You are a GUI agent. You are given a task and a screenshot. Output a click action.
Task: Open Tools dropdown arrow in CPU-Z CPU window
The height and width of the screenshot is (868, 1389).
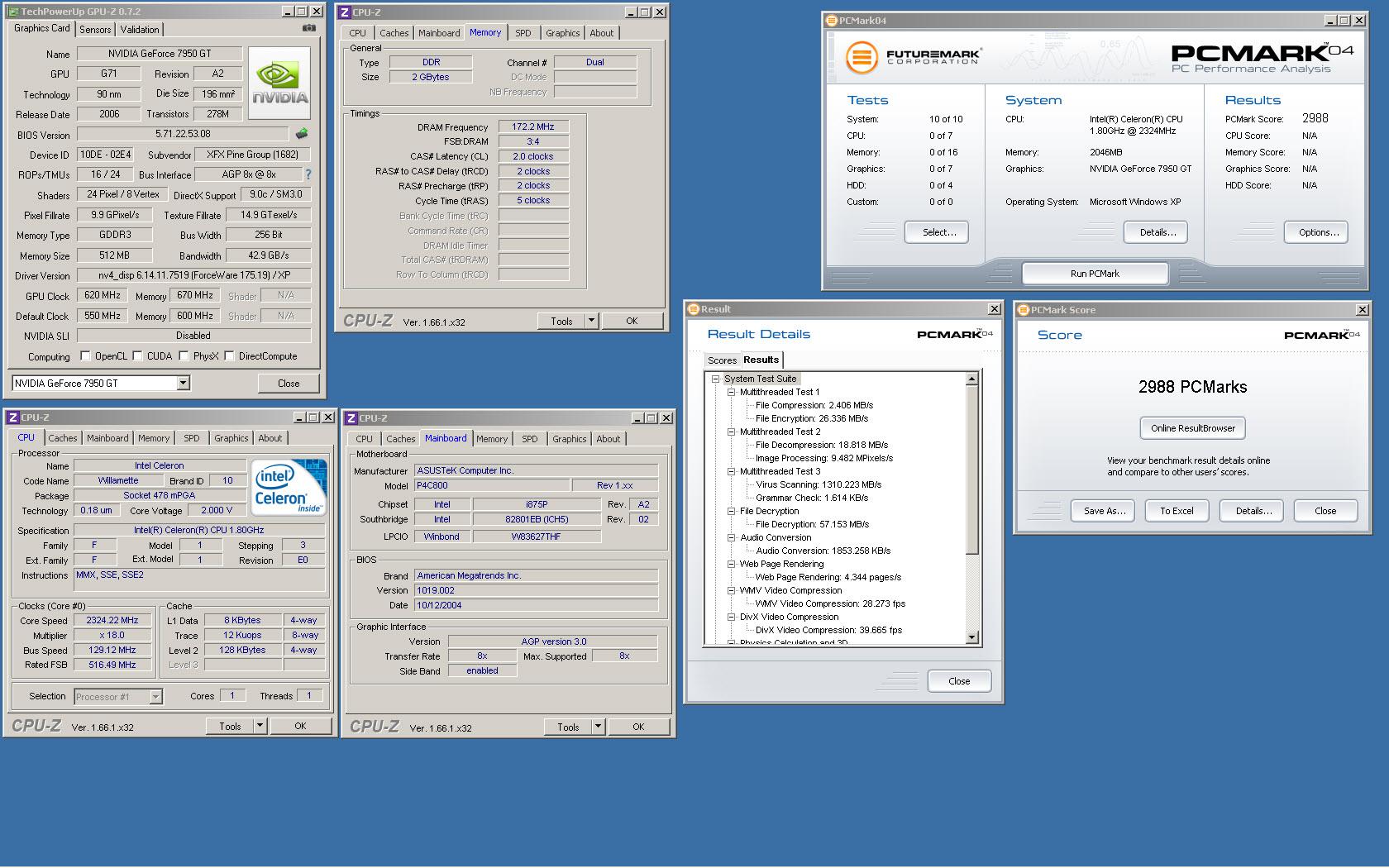coord(260,726)
